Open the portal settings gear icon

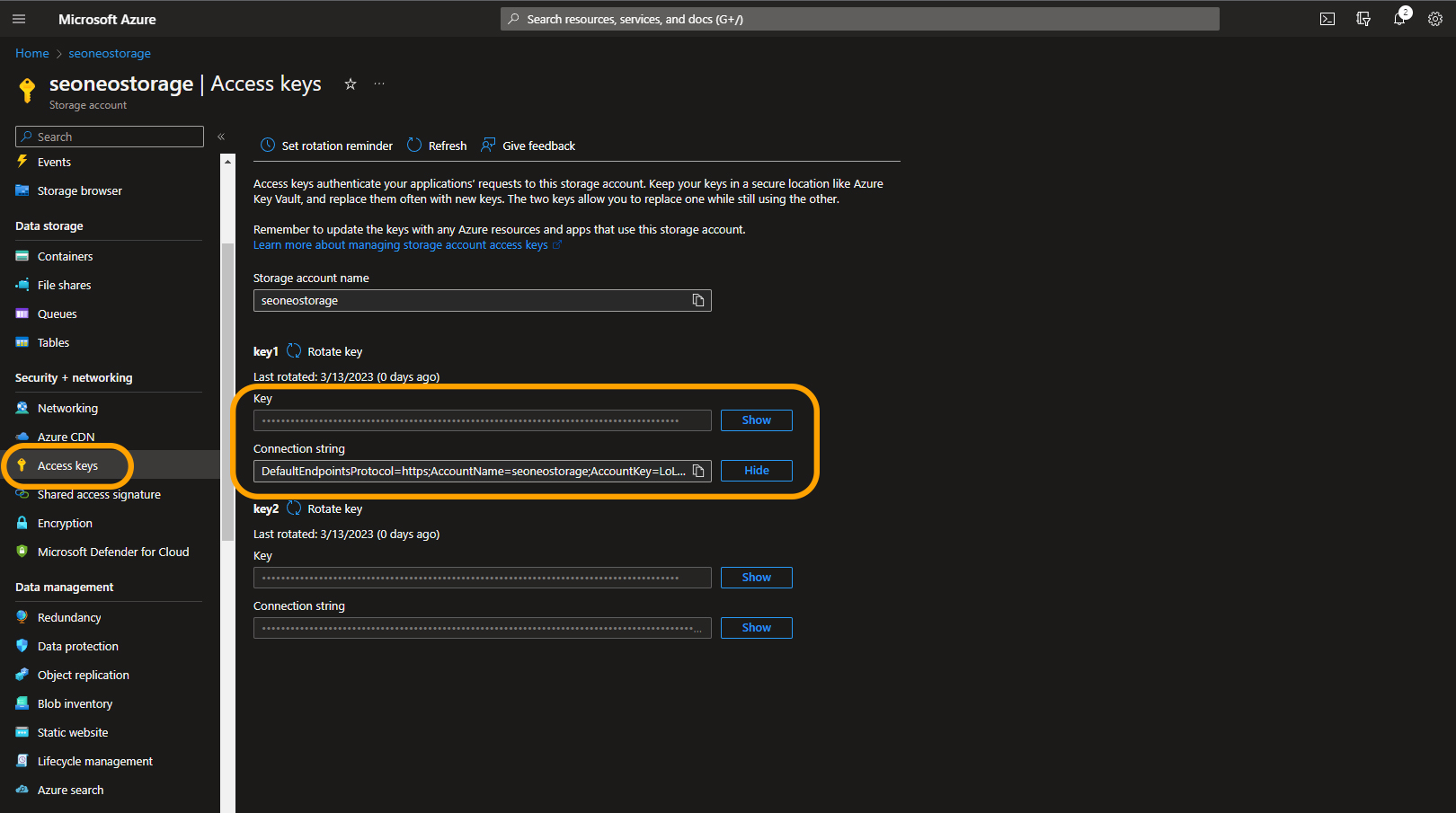(1435, 19)
